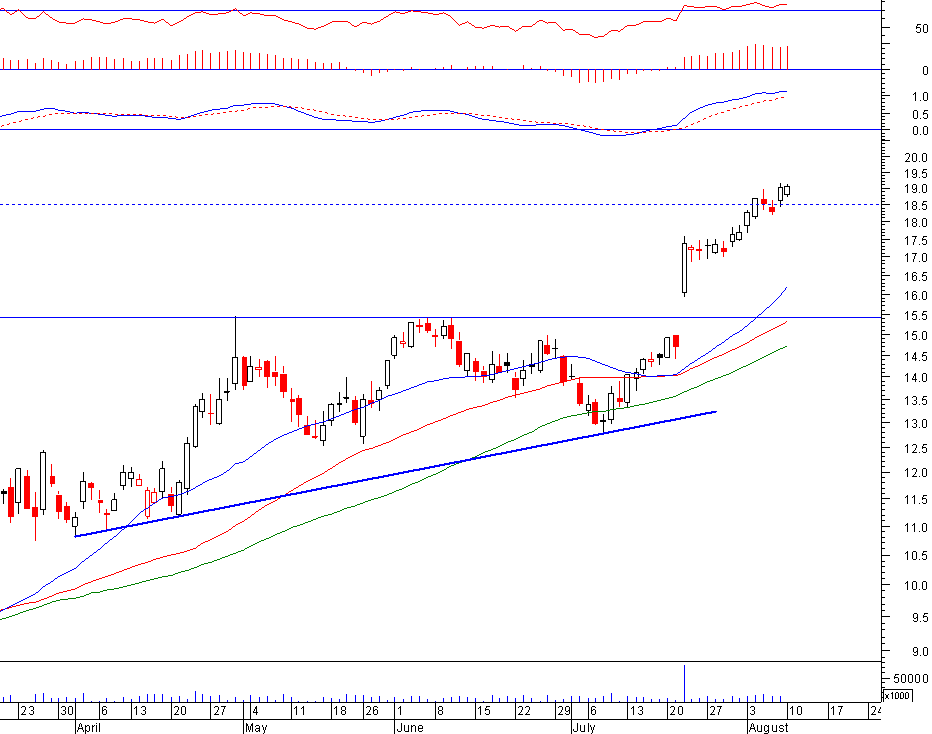Click the "18.0" price axis label
Viewport: 932px width, 734px height.
(x=915, y=223)
